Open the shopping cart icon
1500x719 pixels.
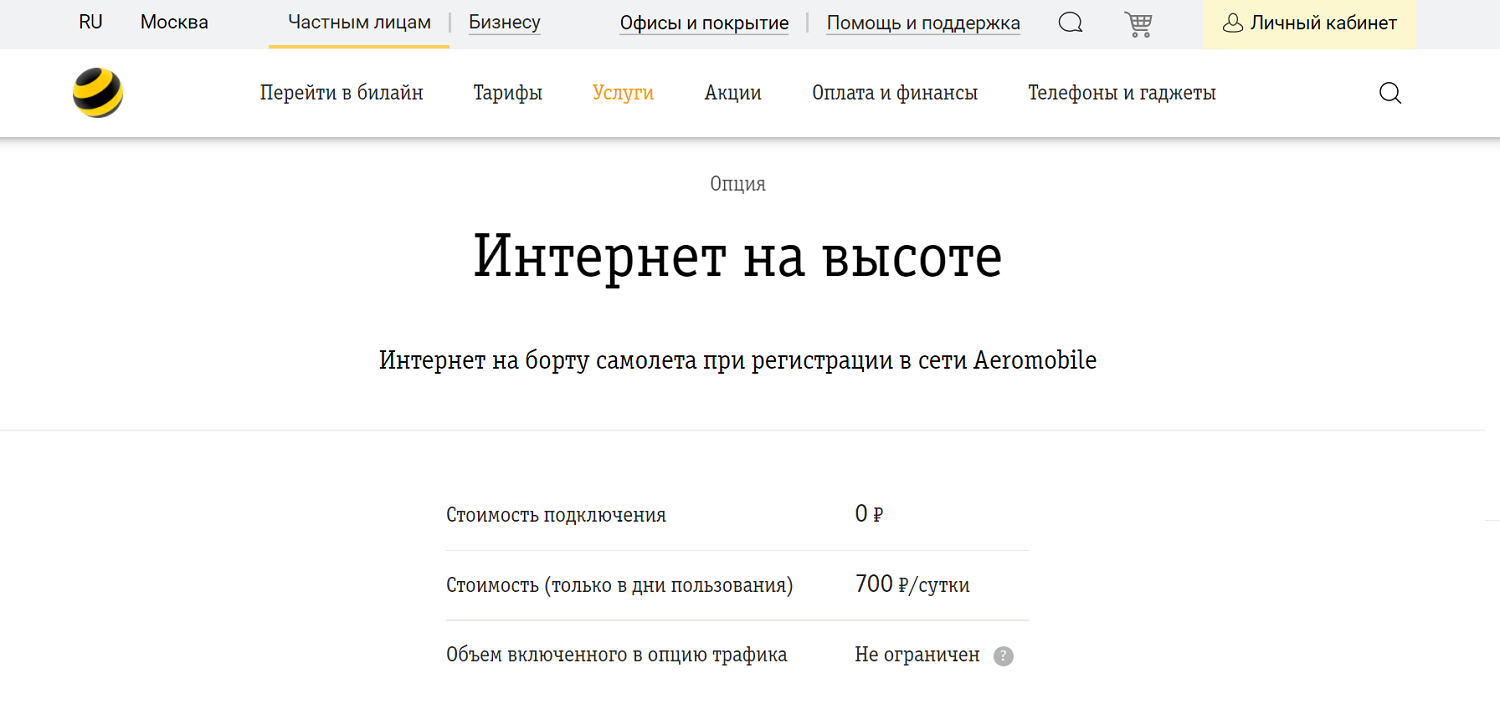coord(1138,24)
